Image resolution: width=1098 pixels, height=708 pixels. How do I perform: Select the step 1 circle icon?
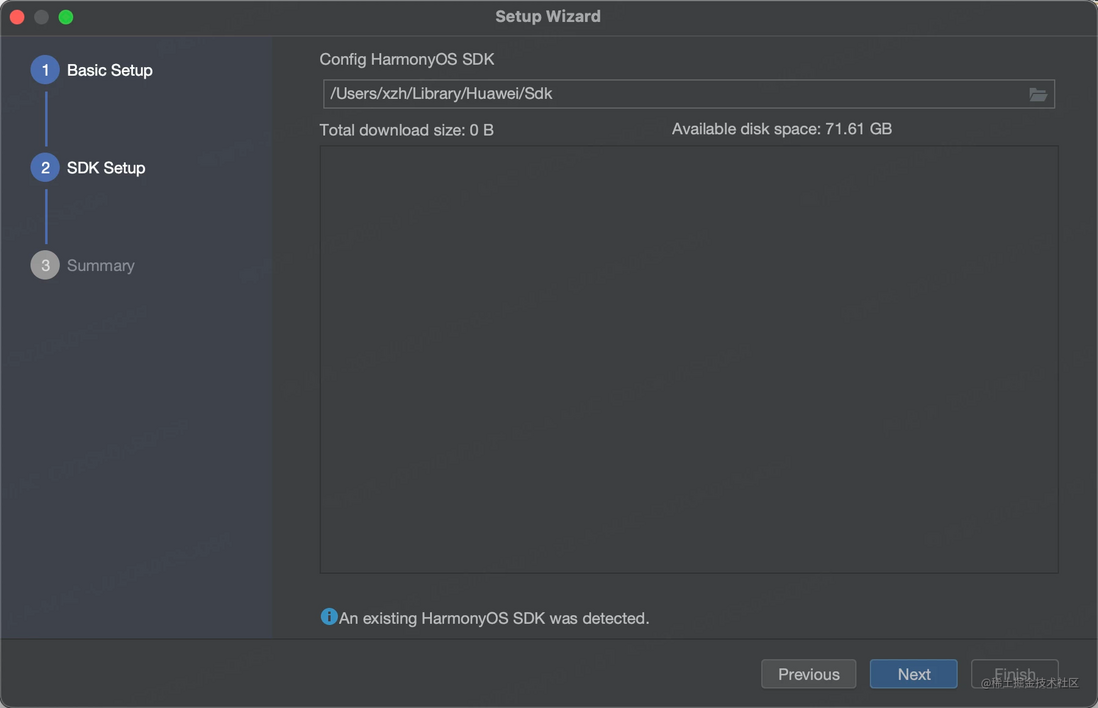point(45,70)
